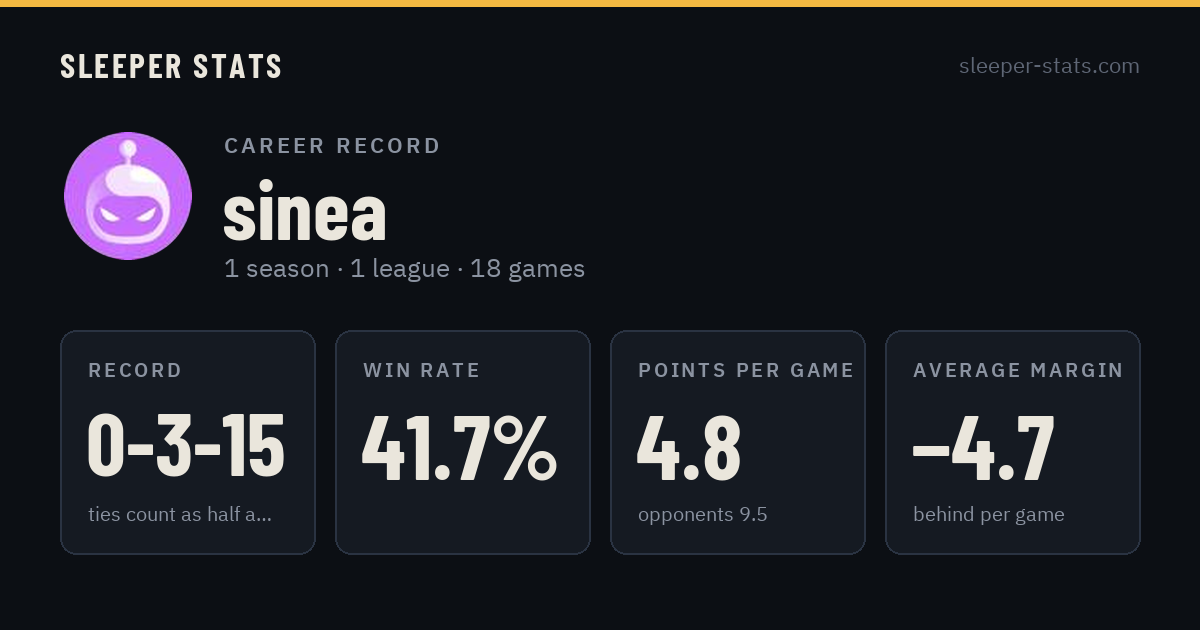Click the purple robot avatar icon
The width and height of the screenshot is (1200, 630).
pos(128,196)
